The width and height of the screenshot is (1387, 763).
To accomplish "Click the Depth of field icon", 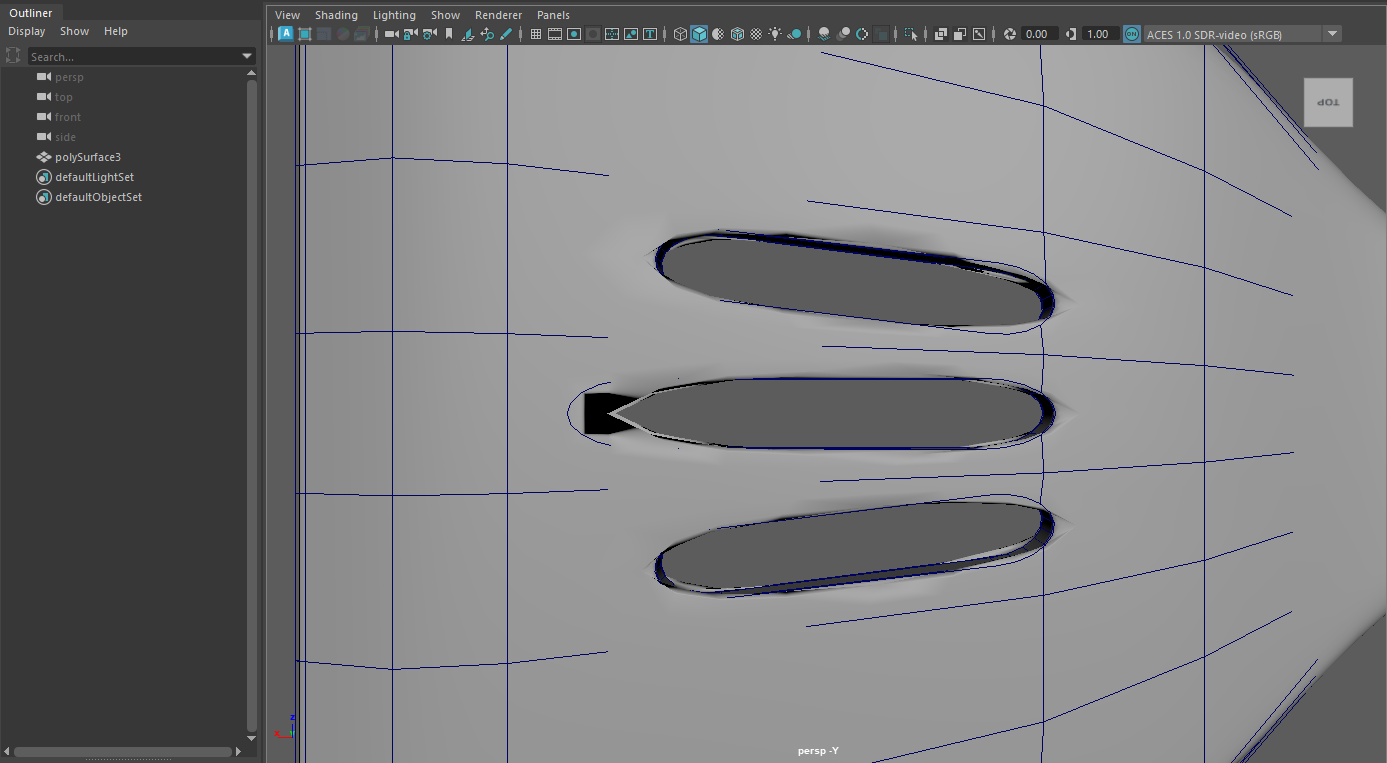I will point(881,34).
